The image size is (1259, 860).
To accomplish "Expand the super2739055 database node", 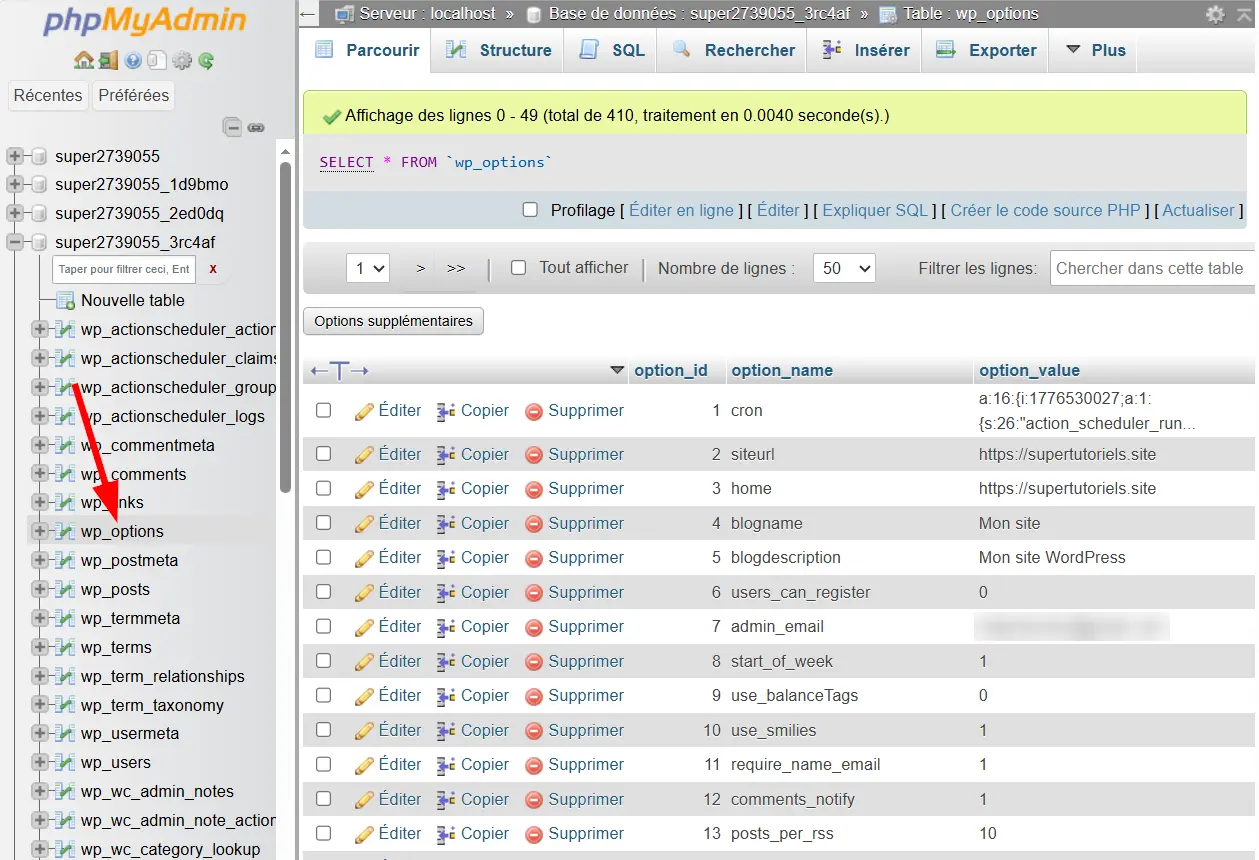I will [15, 156].
